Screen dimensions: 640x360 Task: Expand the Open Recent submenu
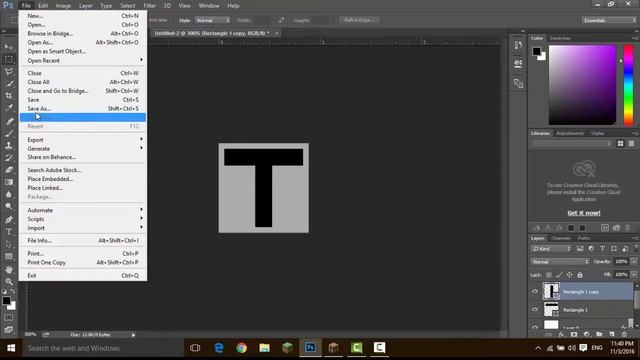[x=83, y=60]
